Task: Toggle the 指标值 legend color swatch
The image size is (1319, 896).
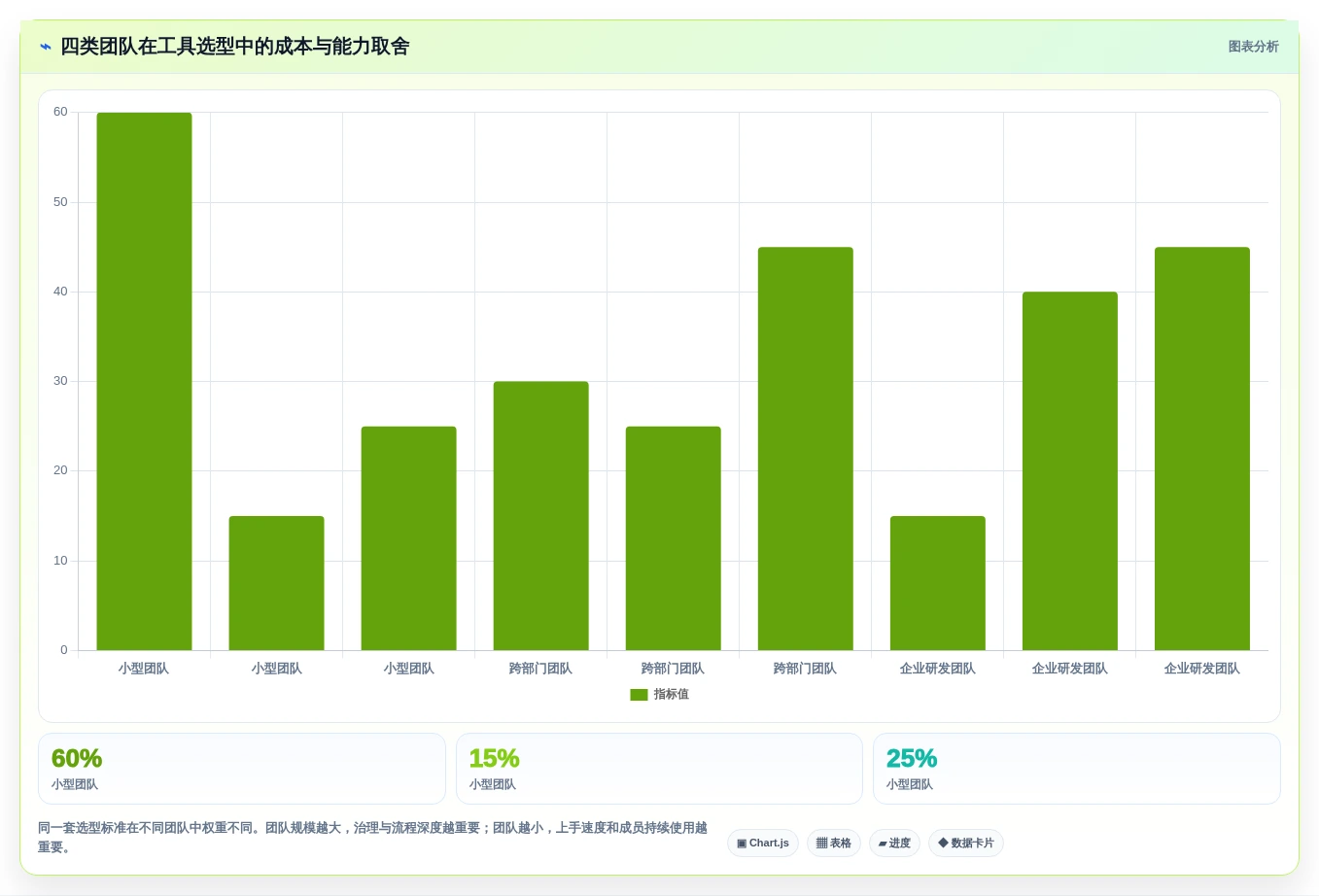Action: point(639,695)
